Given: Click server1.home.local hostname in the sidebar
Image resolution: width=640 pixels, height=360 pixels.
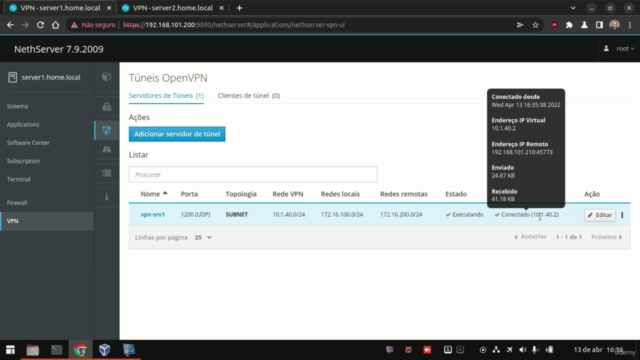Looking at the screenshot, I should click(x=51, y=77).
